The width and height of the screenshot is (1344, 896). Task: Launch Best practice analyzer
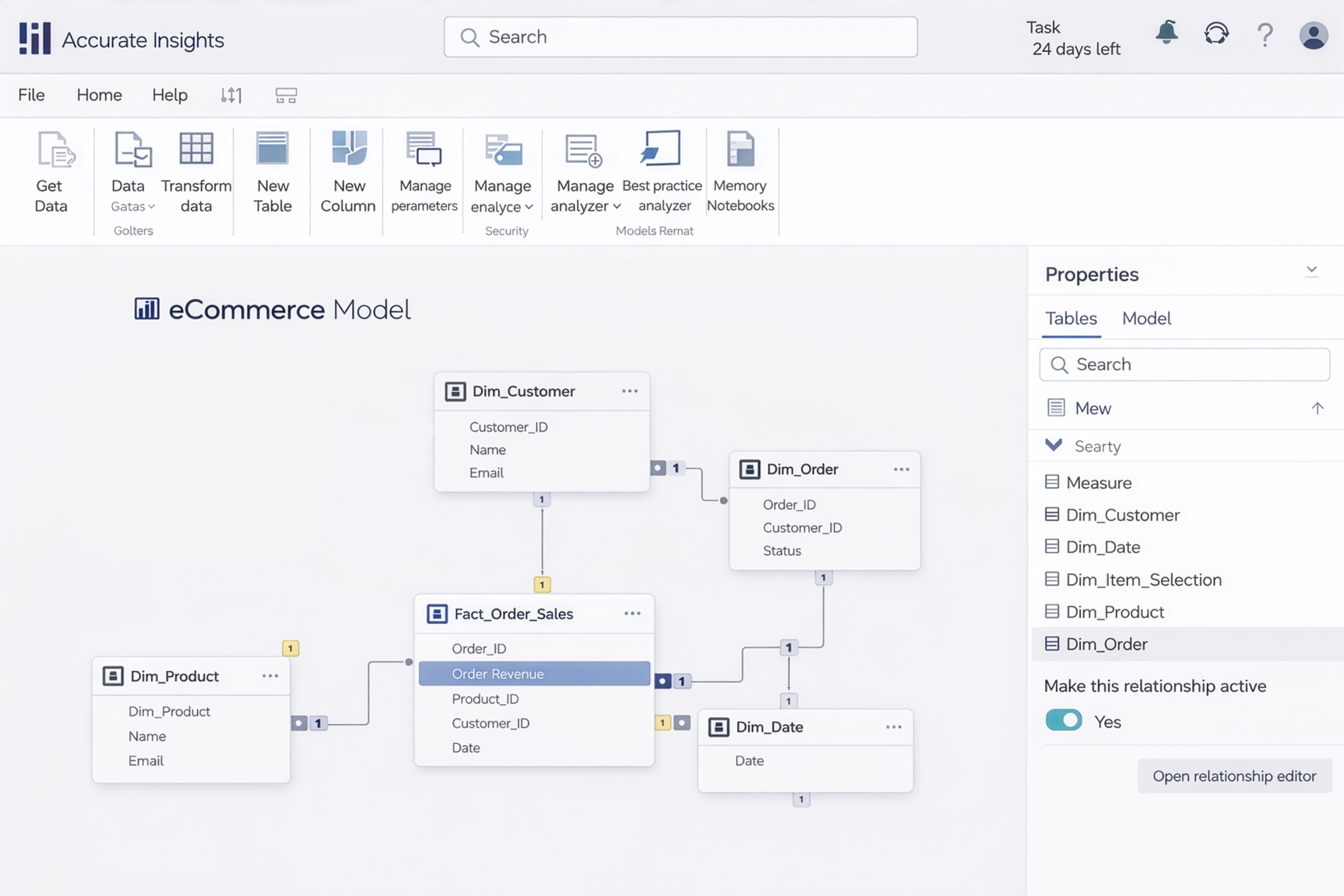point(661,149)
